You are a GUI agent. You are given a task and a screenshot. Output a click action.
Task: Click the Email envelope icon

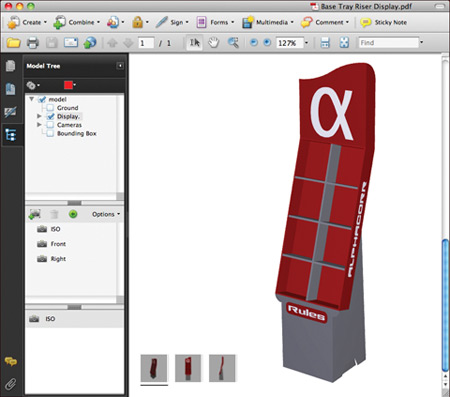tap(71, 43)
